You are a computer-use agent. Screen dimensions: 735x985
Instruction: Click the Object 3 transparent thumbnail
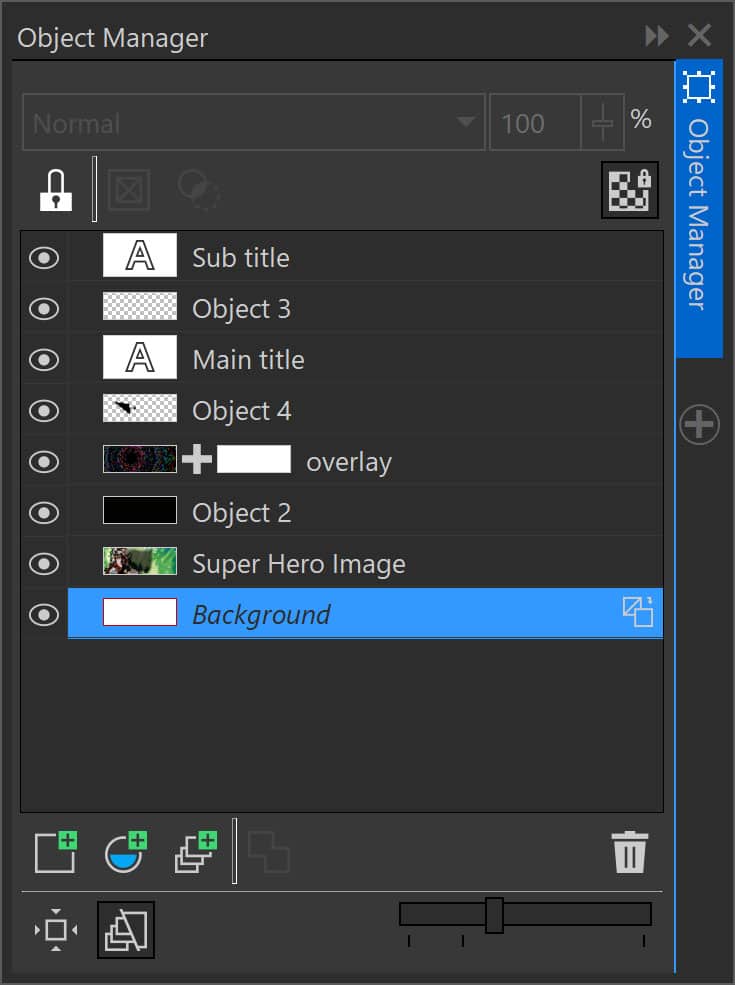click(x=139, y=306)
